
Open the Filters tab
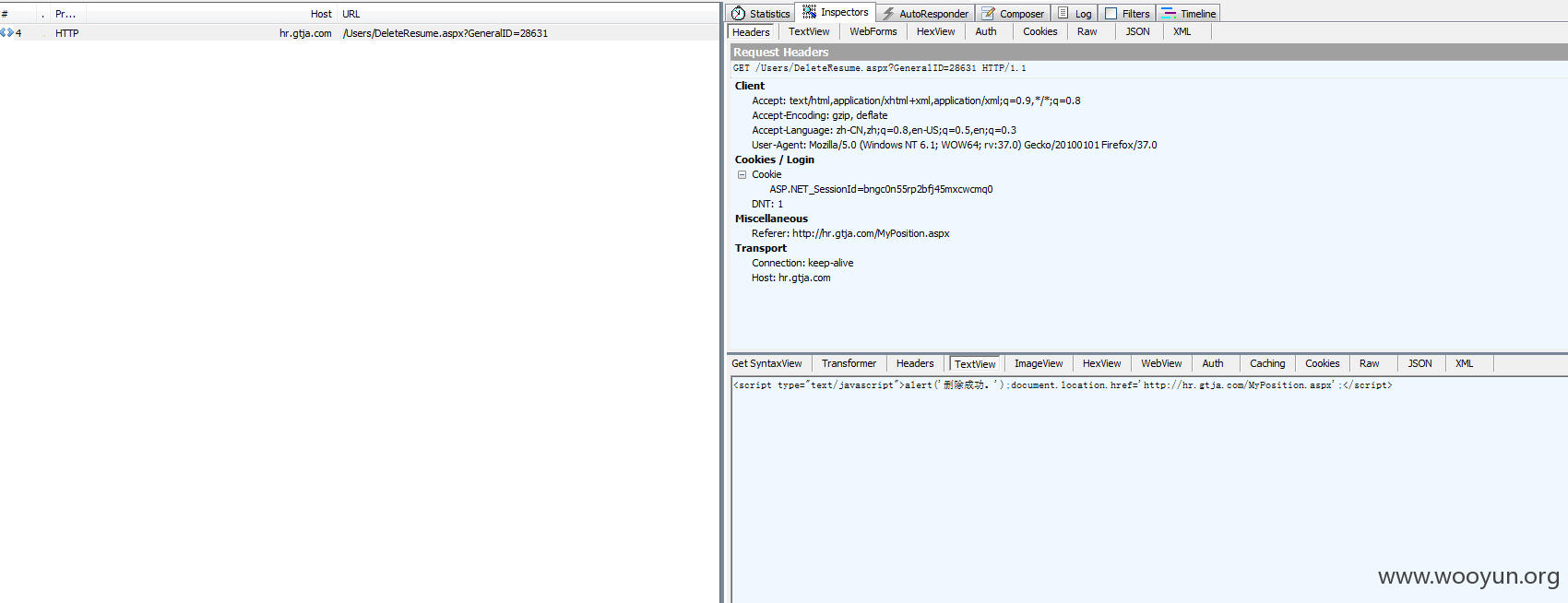tap(1127, 13)
